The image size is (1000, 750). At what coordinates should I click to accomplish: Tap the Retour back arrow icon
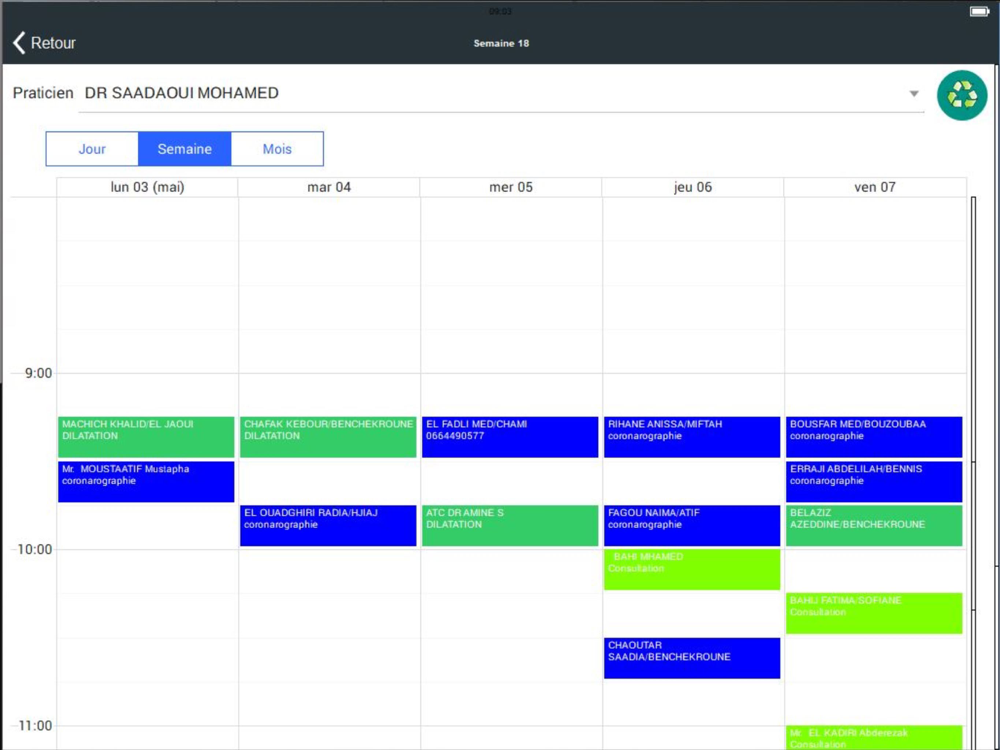pos(19,43)
